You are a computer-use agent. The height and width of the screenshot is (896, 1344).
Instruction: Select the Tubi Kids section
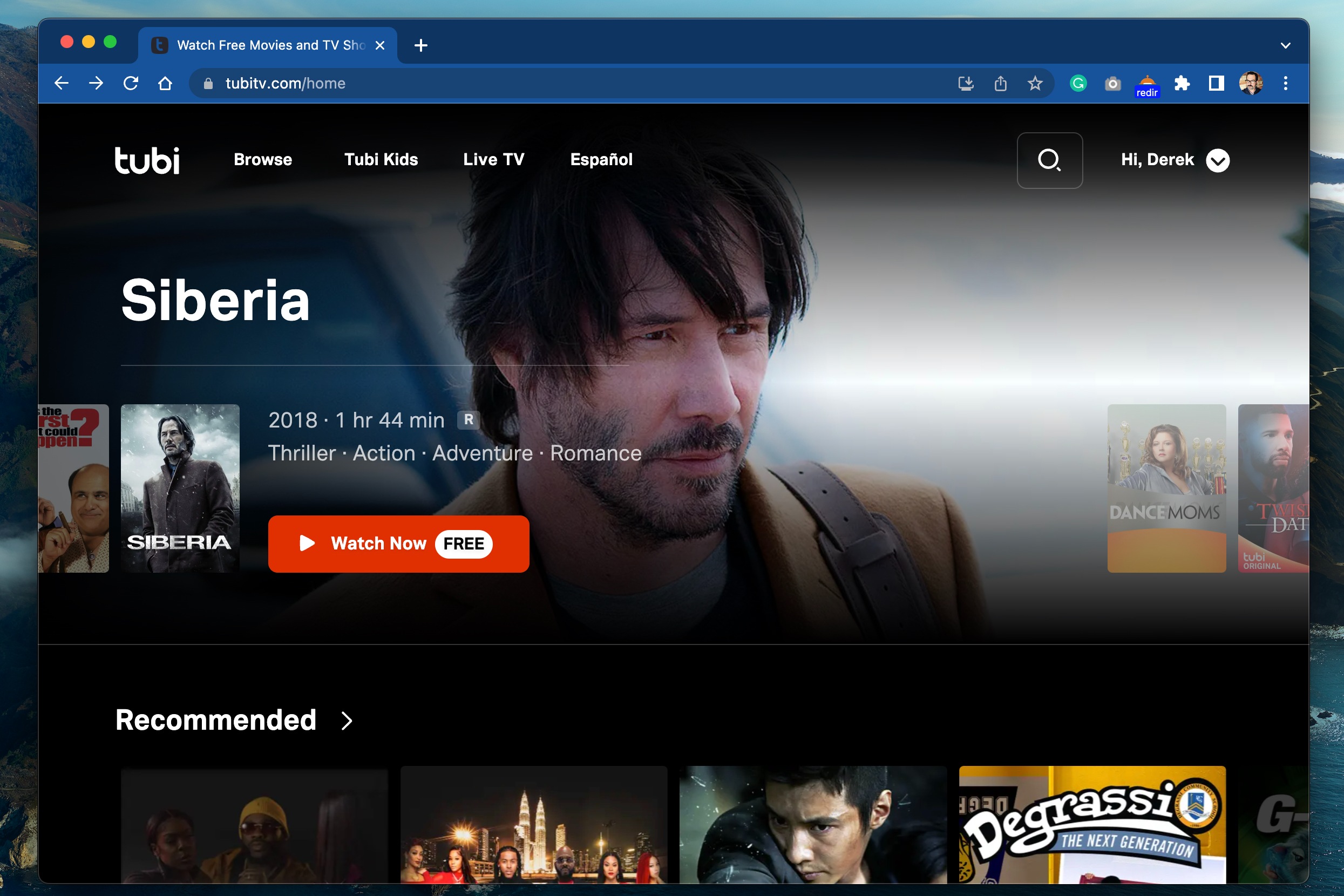(x=381, y=159)
